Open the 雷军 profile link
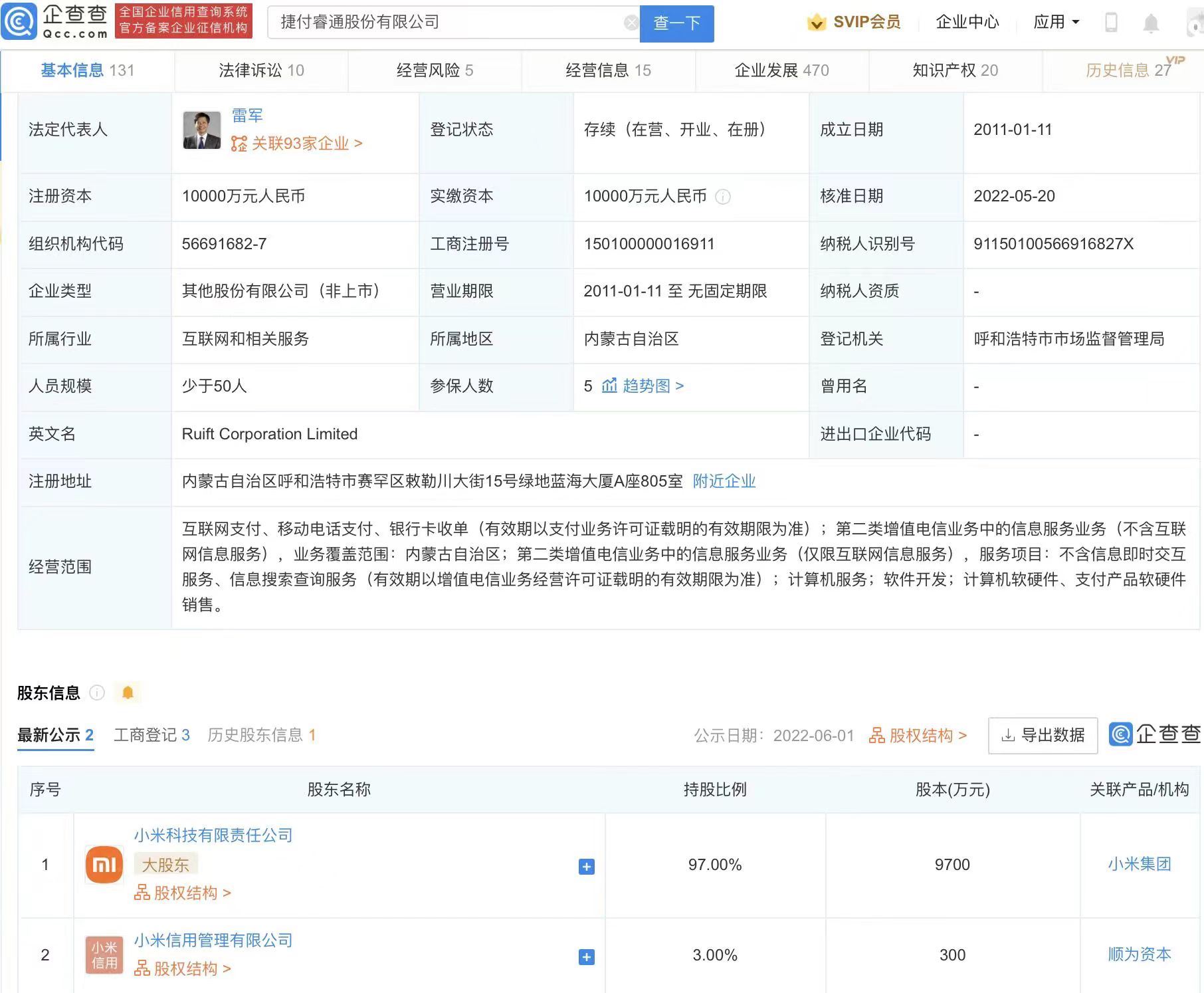 coord(247,116)
